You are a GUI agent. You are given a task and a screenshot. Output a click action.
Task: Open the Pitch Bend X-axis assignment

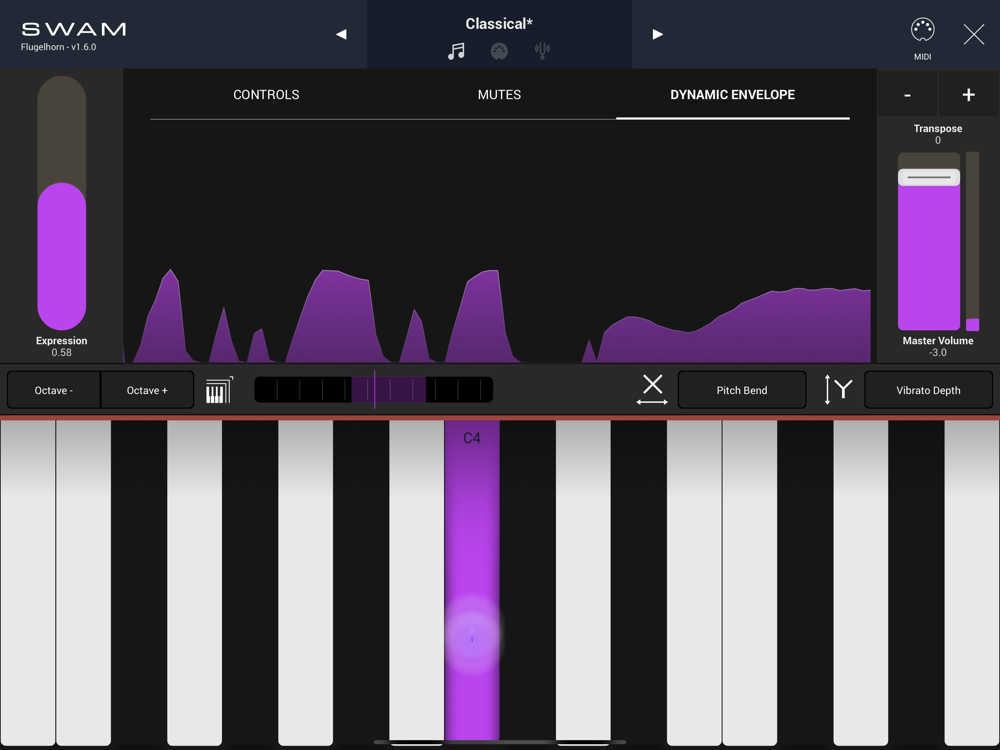742,390
